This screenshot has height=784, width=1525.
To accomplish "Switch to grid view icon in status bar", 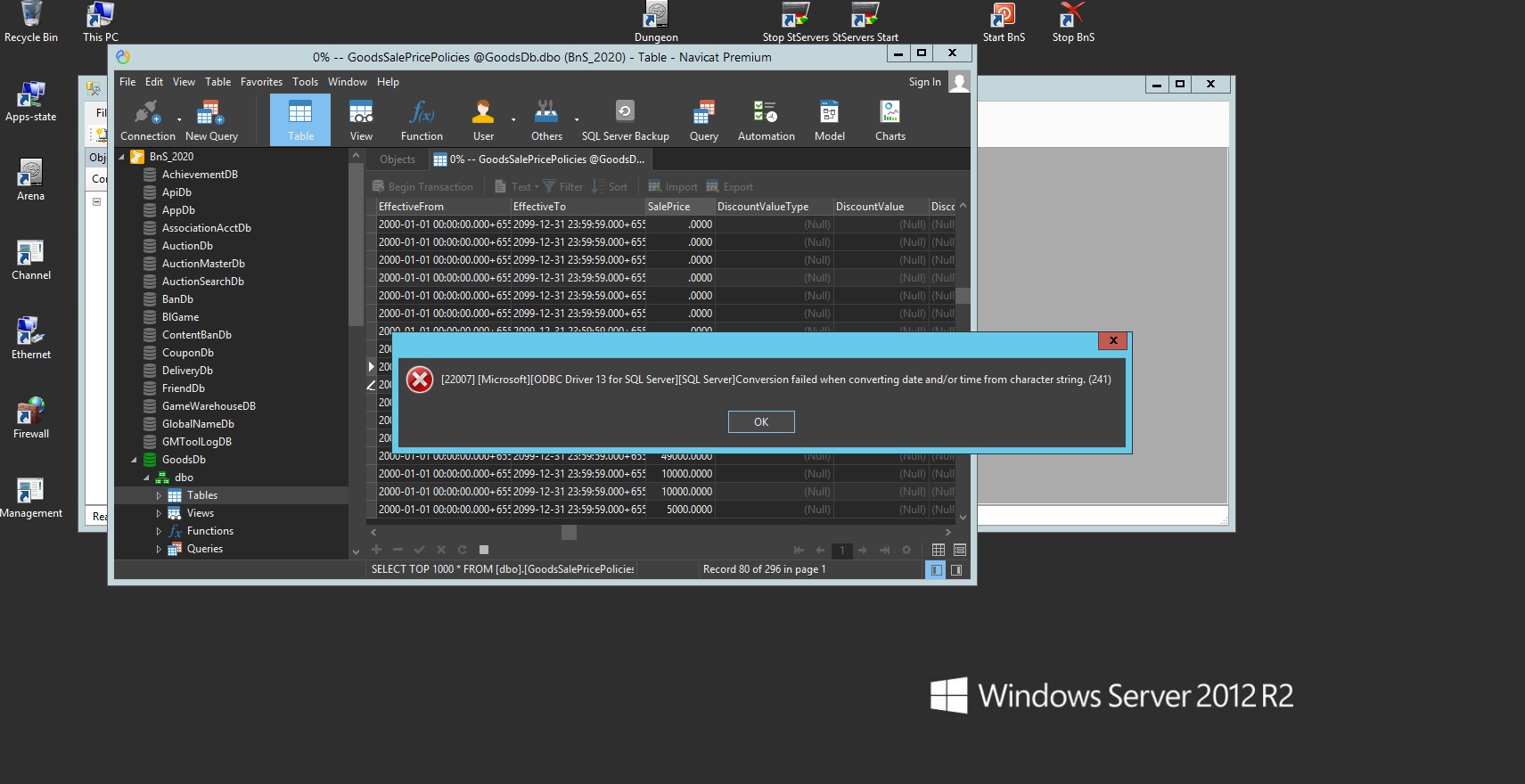I will [939, 550].
